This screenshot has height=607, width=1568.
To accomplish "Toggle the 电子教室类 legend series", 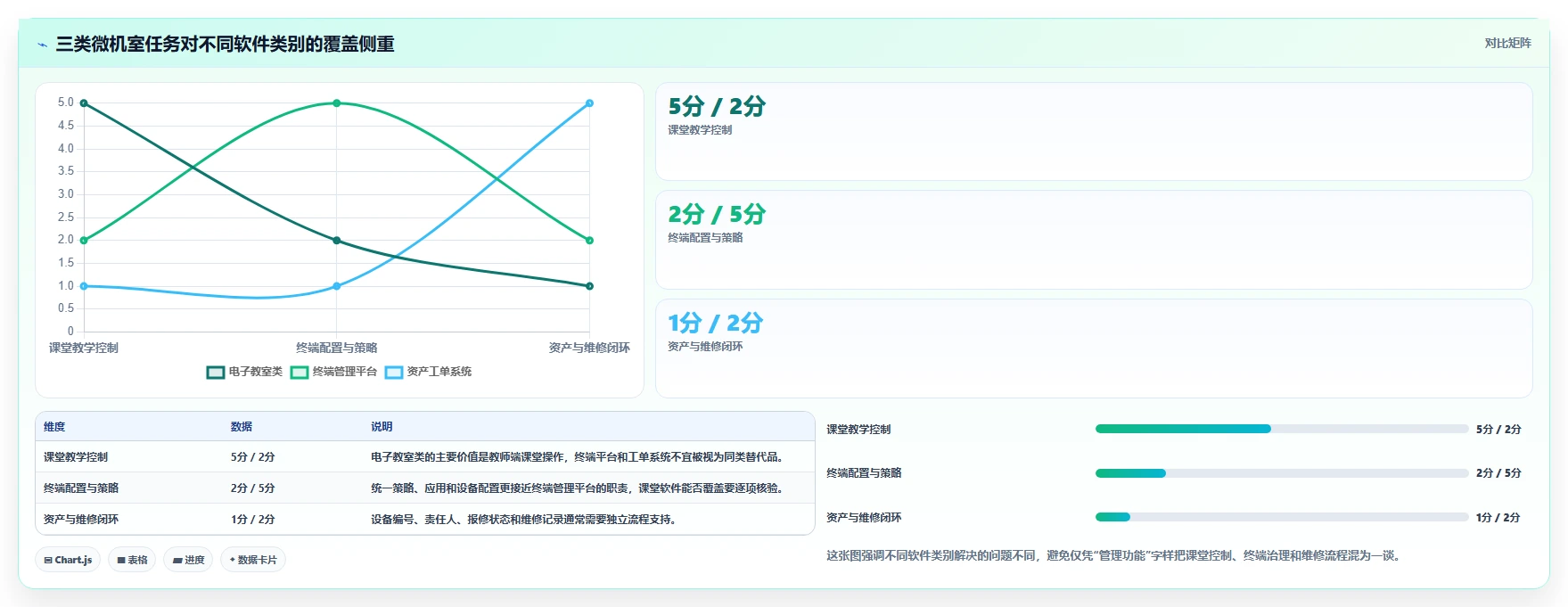I will tap(244, 372).
